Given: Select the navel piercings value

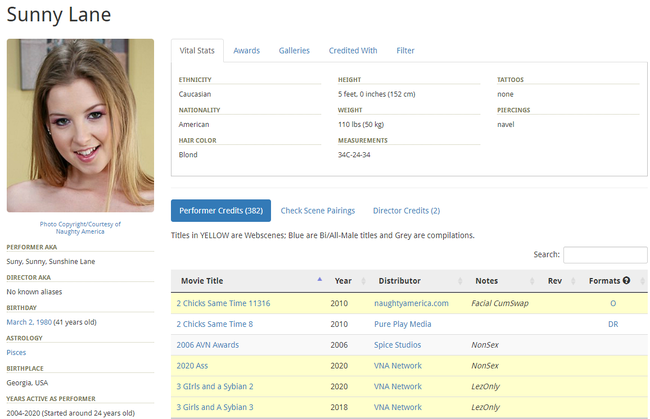Looking at the screenshot, I should pos(506,124).
